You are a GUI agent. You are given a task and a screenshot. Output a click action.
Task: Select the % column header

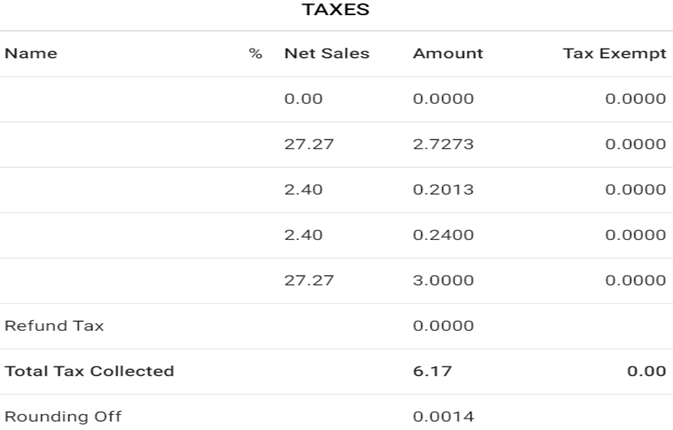(x=255, y=54)
